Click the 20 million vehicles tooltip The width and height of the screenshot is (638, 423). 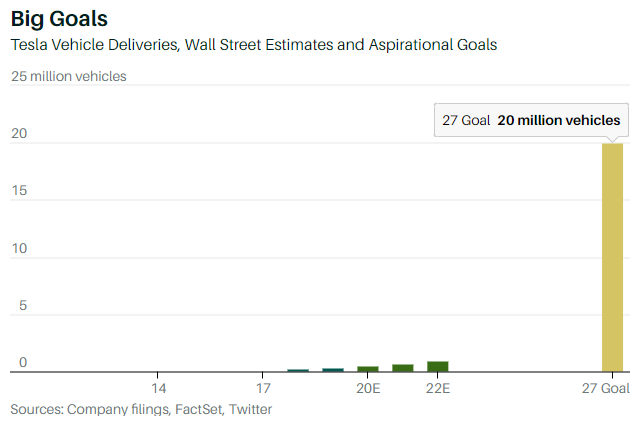[531, 120]
